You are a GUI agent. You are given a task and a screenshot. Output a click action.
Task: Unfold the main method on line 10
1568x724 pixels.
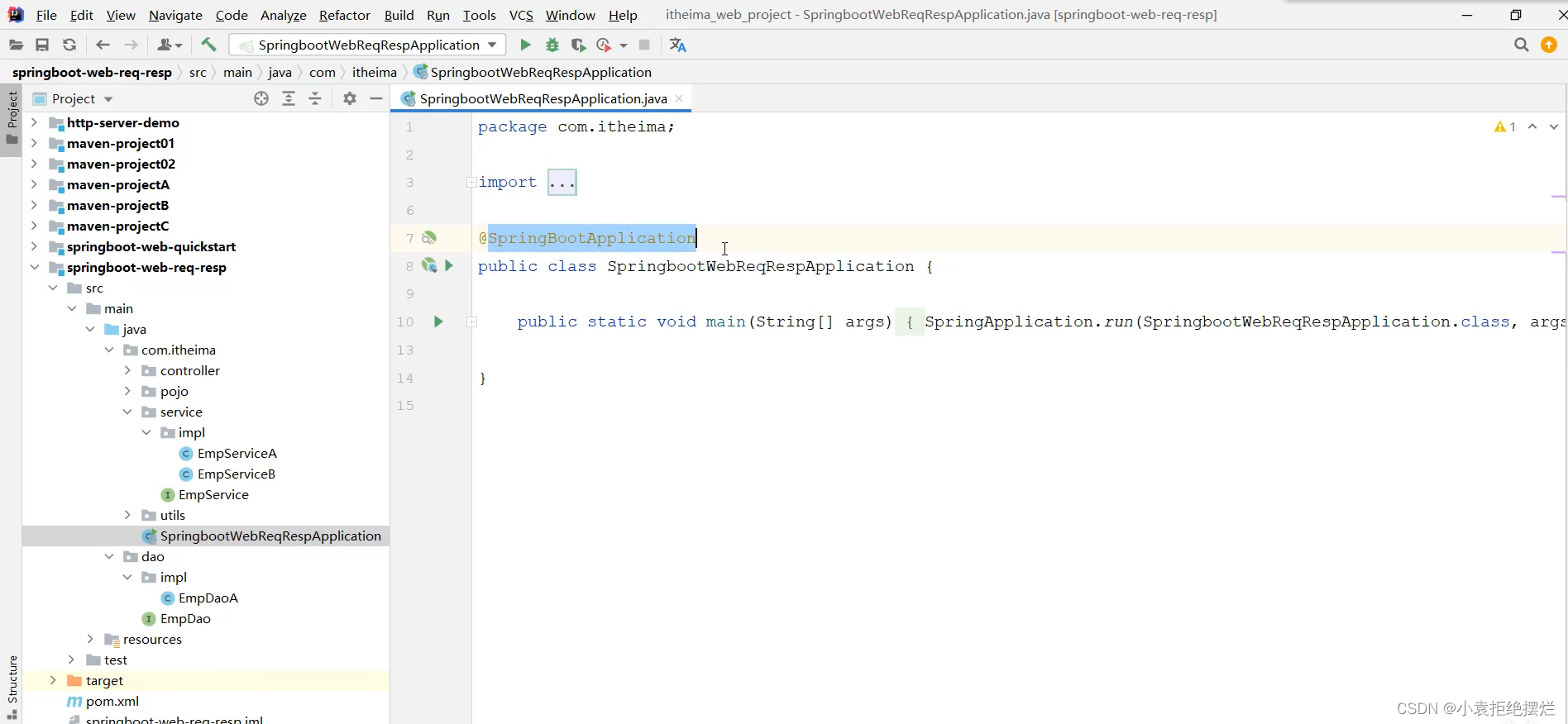click(471, 322)
